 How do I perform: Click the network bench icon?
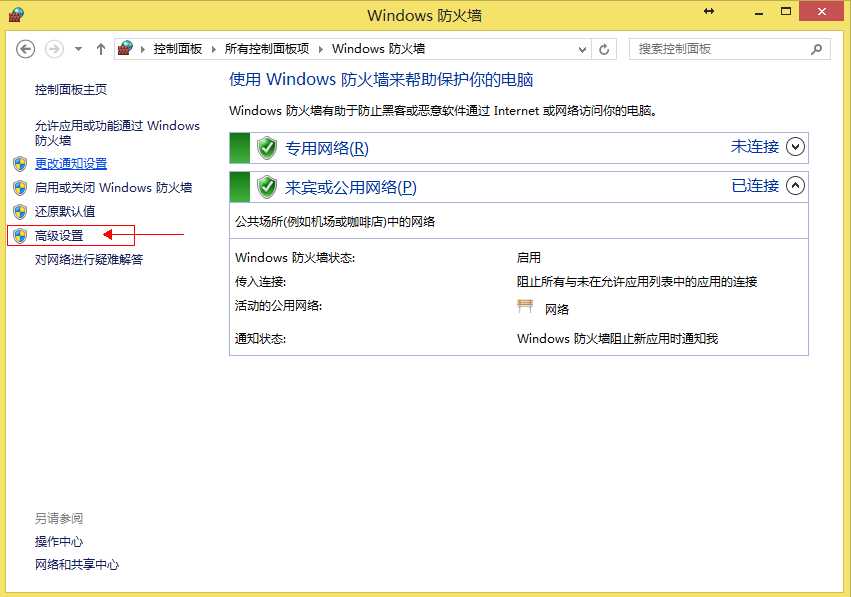pos(525,307)
